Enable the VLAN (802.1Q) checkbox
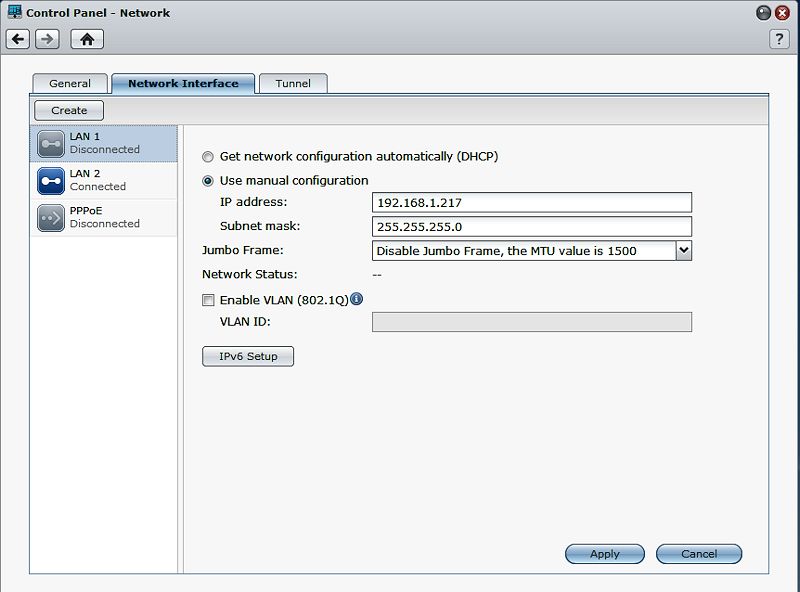The width and height of the screenshot is (800, 592). click(208, 300)
